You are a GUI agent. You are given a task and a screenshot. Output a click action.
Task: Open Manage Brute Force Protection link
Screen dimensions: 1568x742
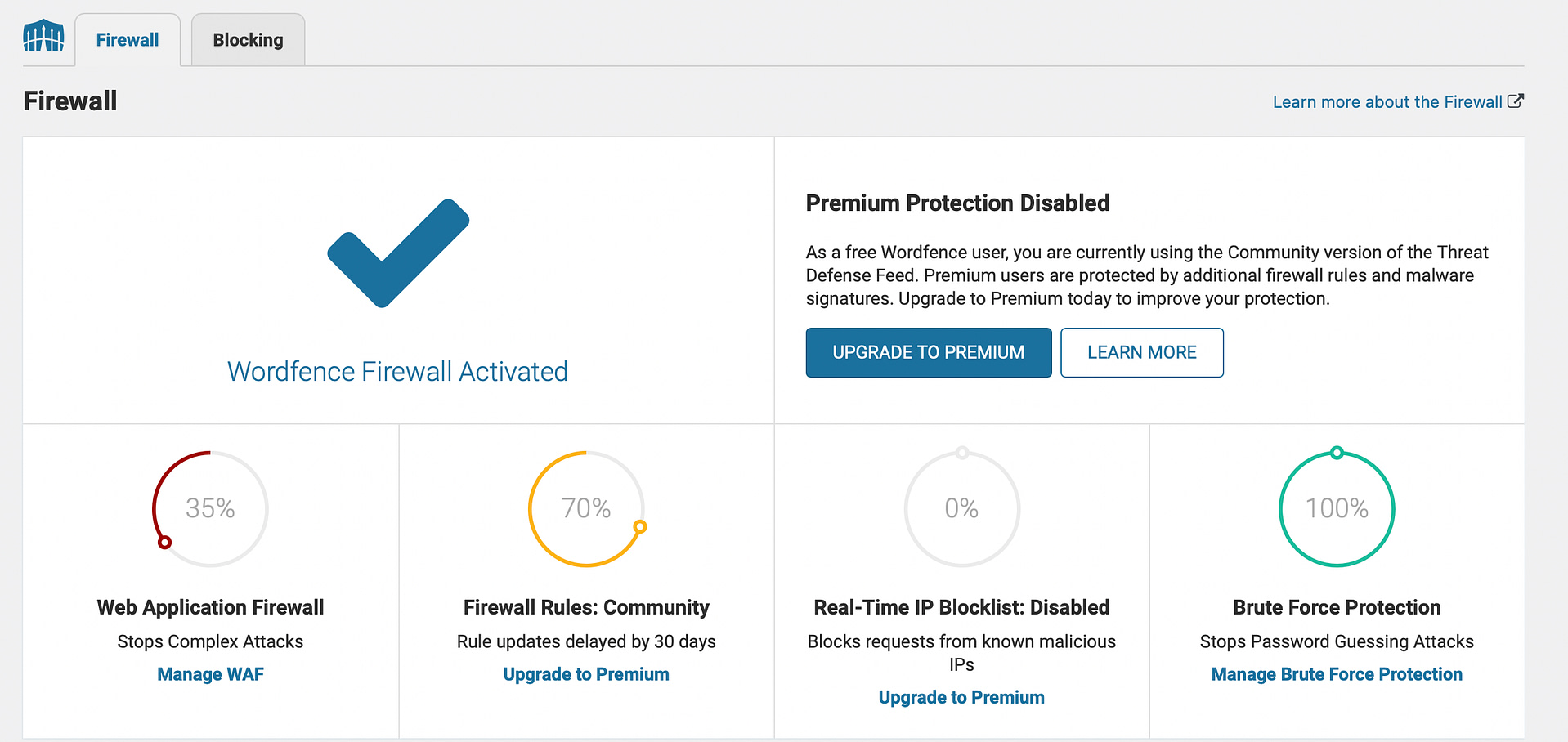[1337, 674]
